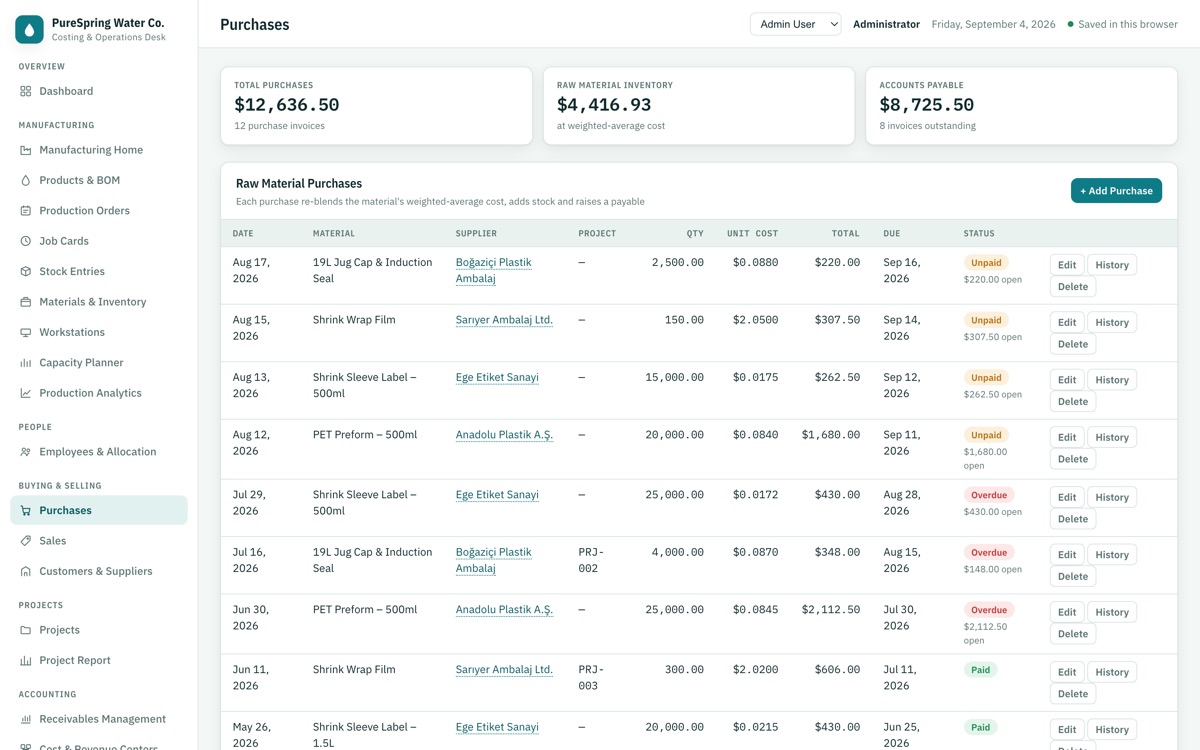
Task: Click the Paid badge for Jun 11 purchase
Action: tap(981, 670)
